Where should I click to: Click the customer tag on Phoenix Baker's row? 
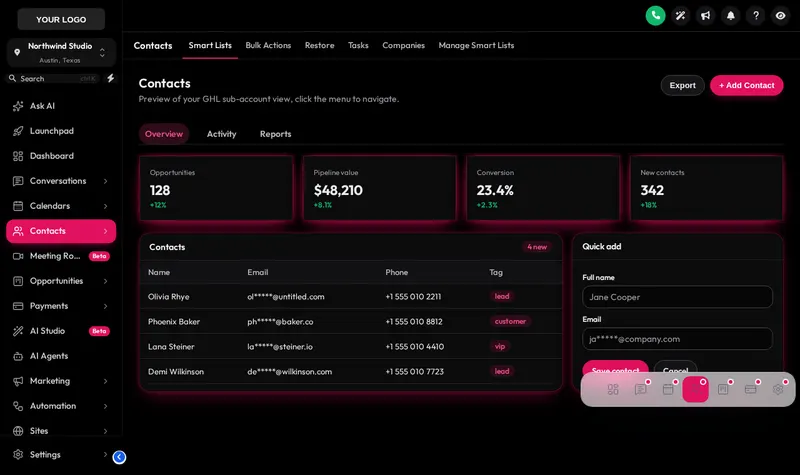pos(510,321)
